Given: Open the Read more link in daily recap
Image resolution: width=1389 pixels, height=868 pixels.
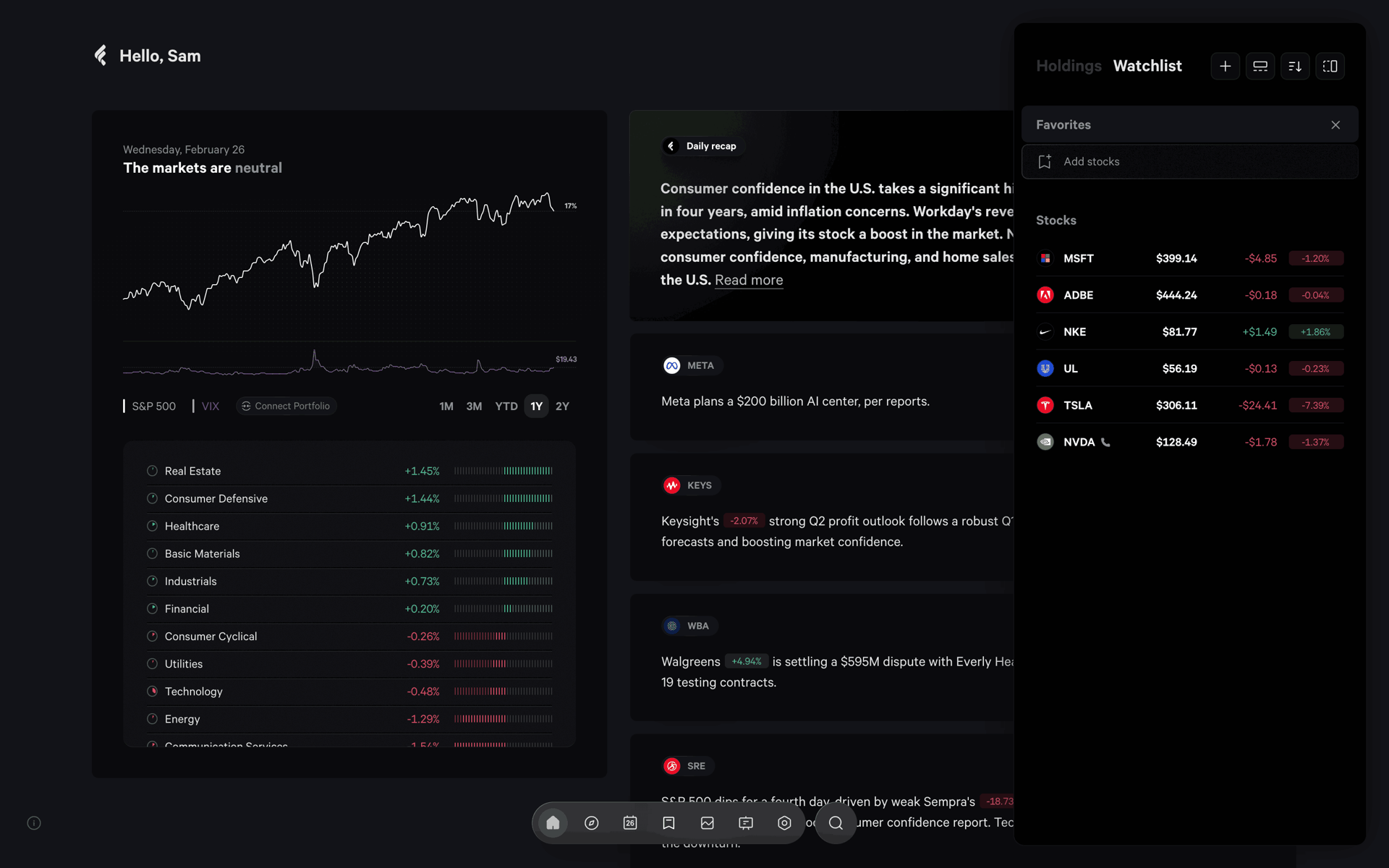Looking at the screenshot, I should pos(749,280).
